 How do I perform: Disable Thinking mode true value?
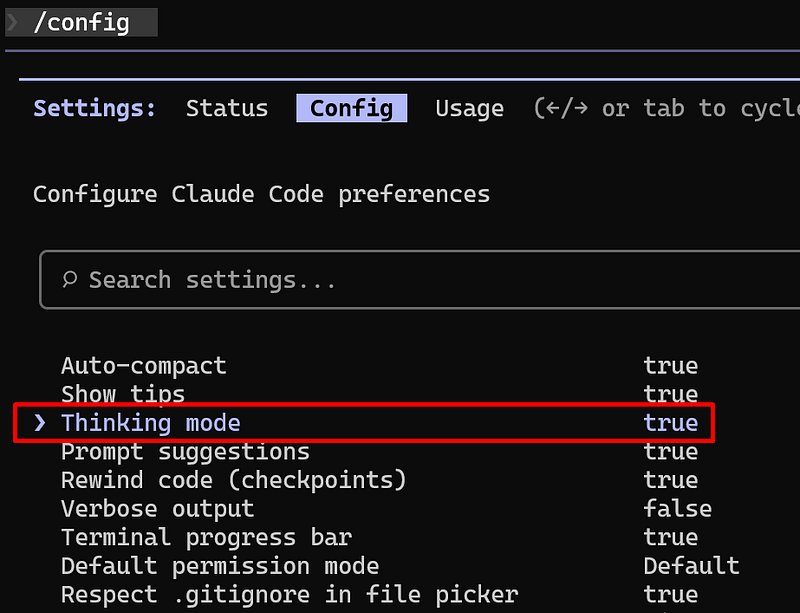point(670,423)
